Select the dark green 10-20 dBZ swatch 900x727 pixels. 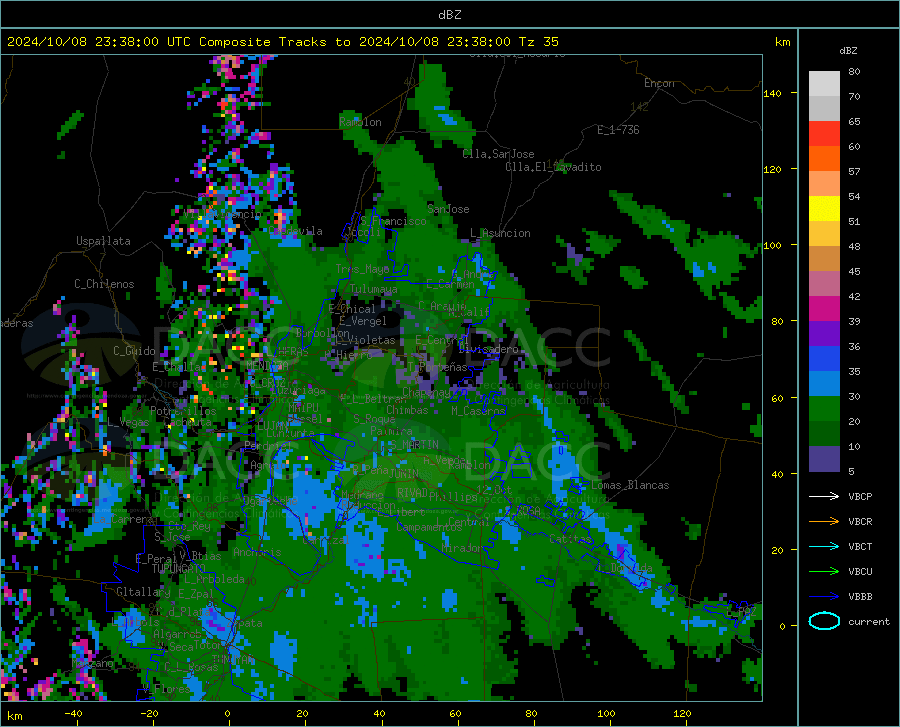click(x=824, y=434)
